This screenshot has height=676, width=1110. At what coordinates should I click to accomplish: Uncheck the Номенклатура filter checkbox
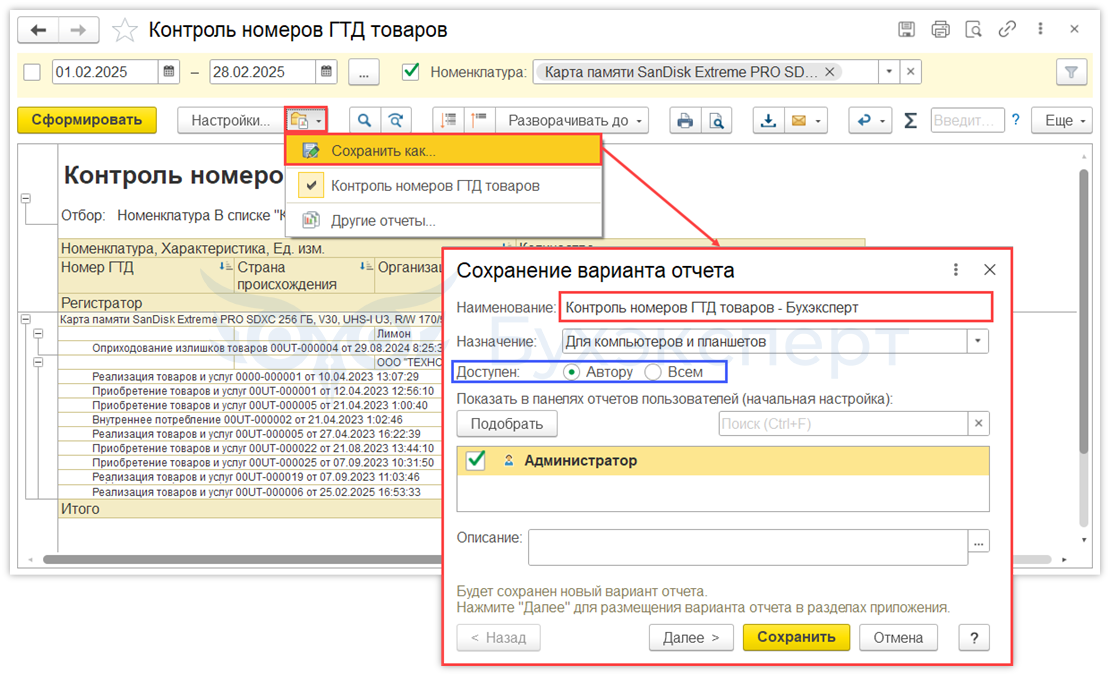click(x=410, y=72)
